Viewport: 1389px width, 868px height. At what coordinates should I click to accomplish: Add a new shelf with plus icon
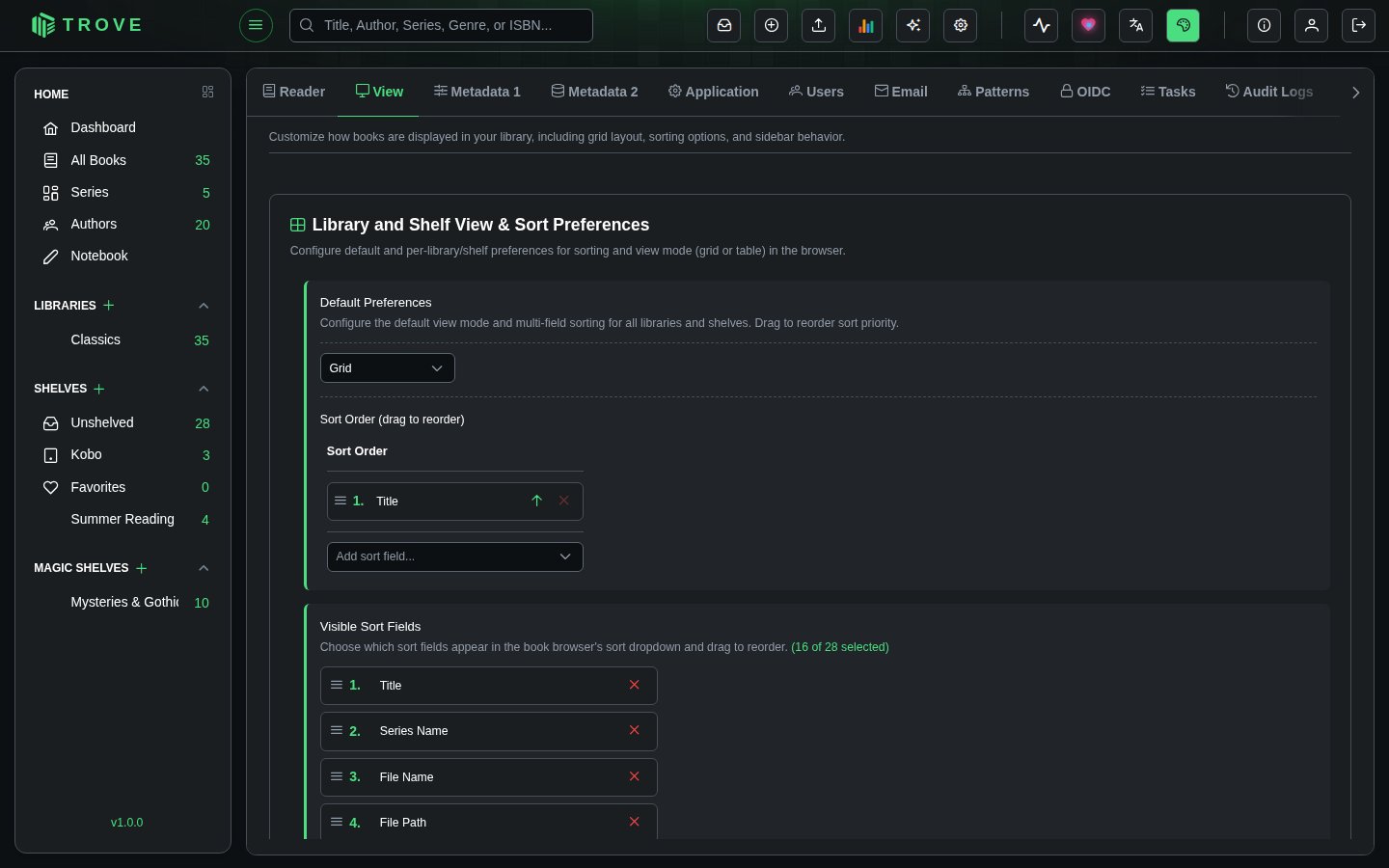[x=99, y=389]
